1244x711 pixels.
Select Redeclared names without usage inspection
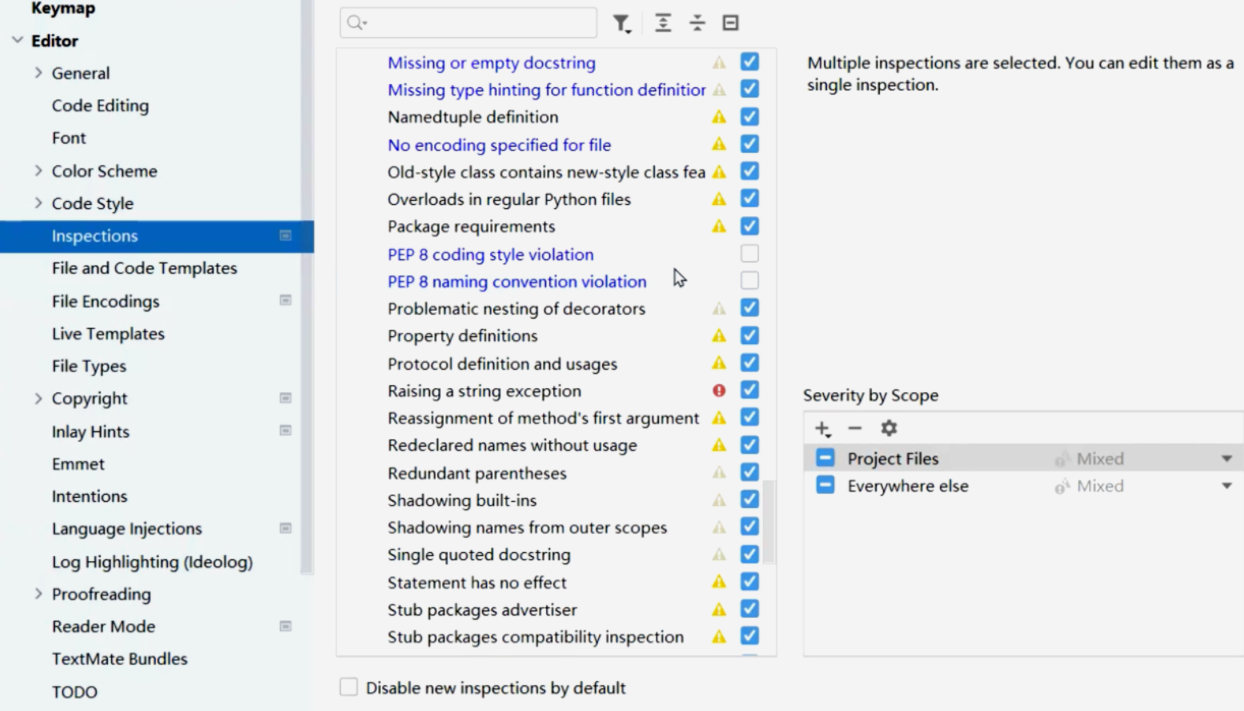(512, 445)
